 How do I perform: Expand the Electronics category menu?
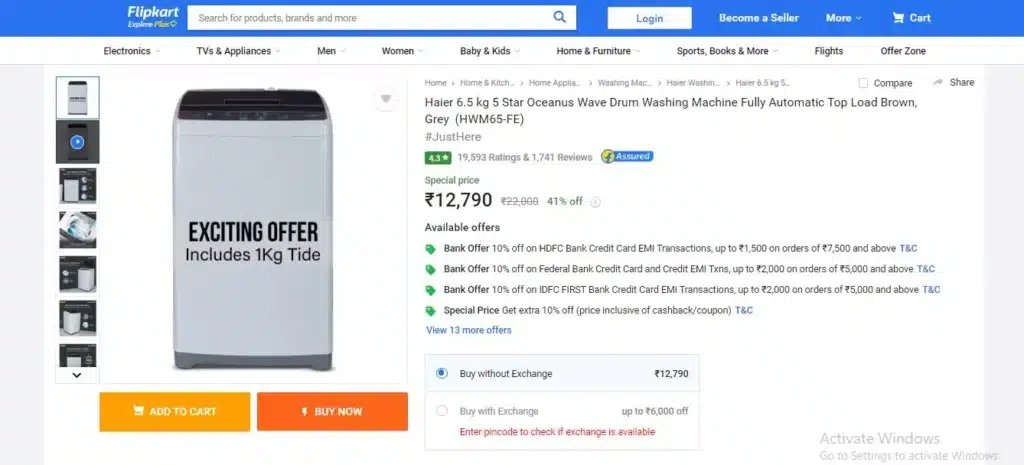click(132, 51)
